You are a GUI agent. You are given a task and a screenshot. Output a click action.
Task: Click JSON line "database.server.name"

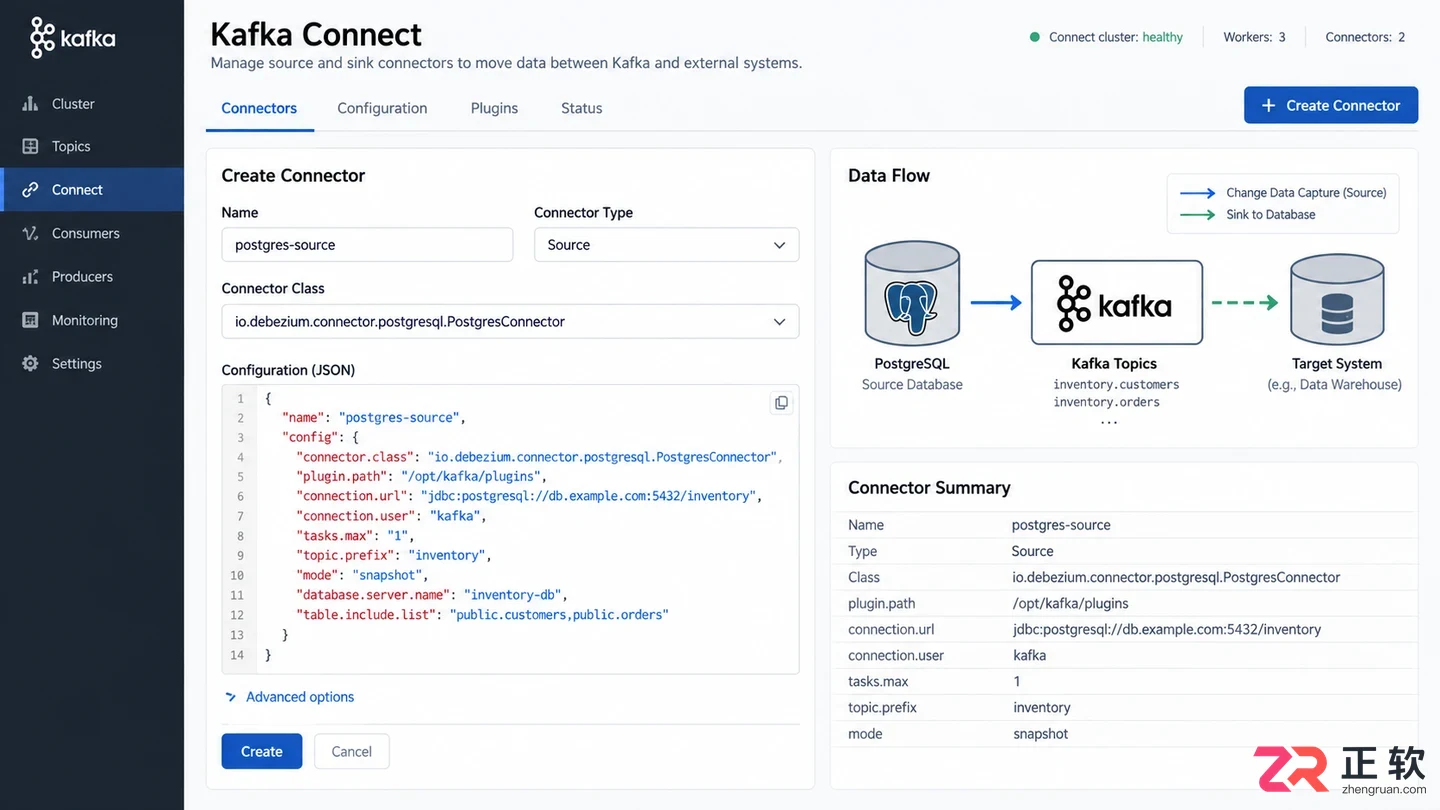432,595
